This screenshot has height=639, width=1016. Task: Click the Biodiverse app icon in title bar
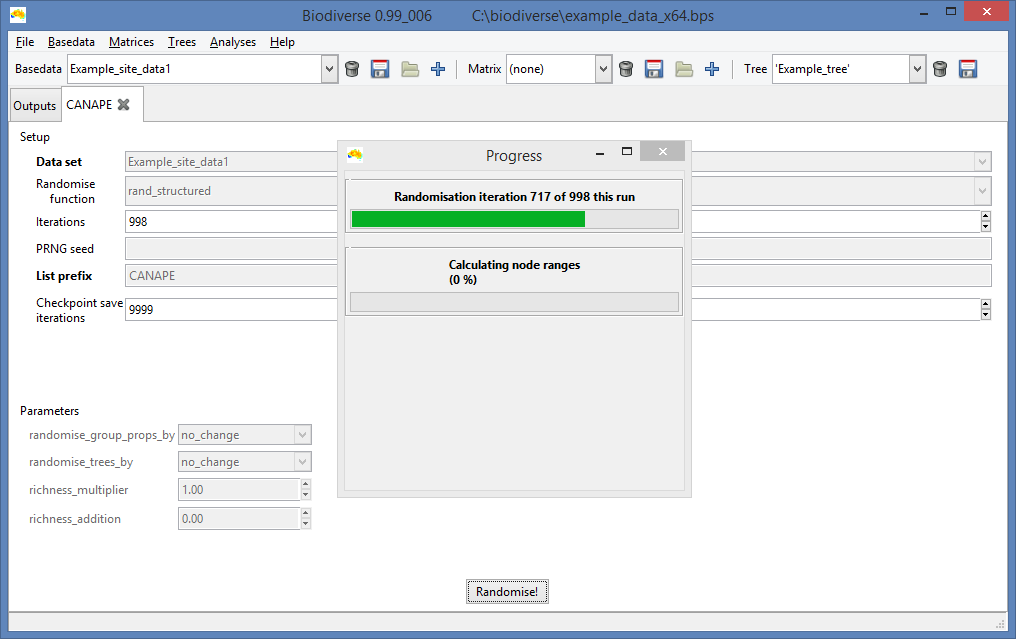click(18, 14)
